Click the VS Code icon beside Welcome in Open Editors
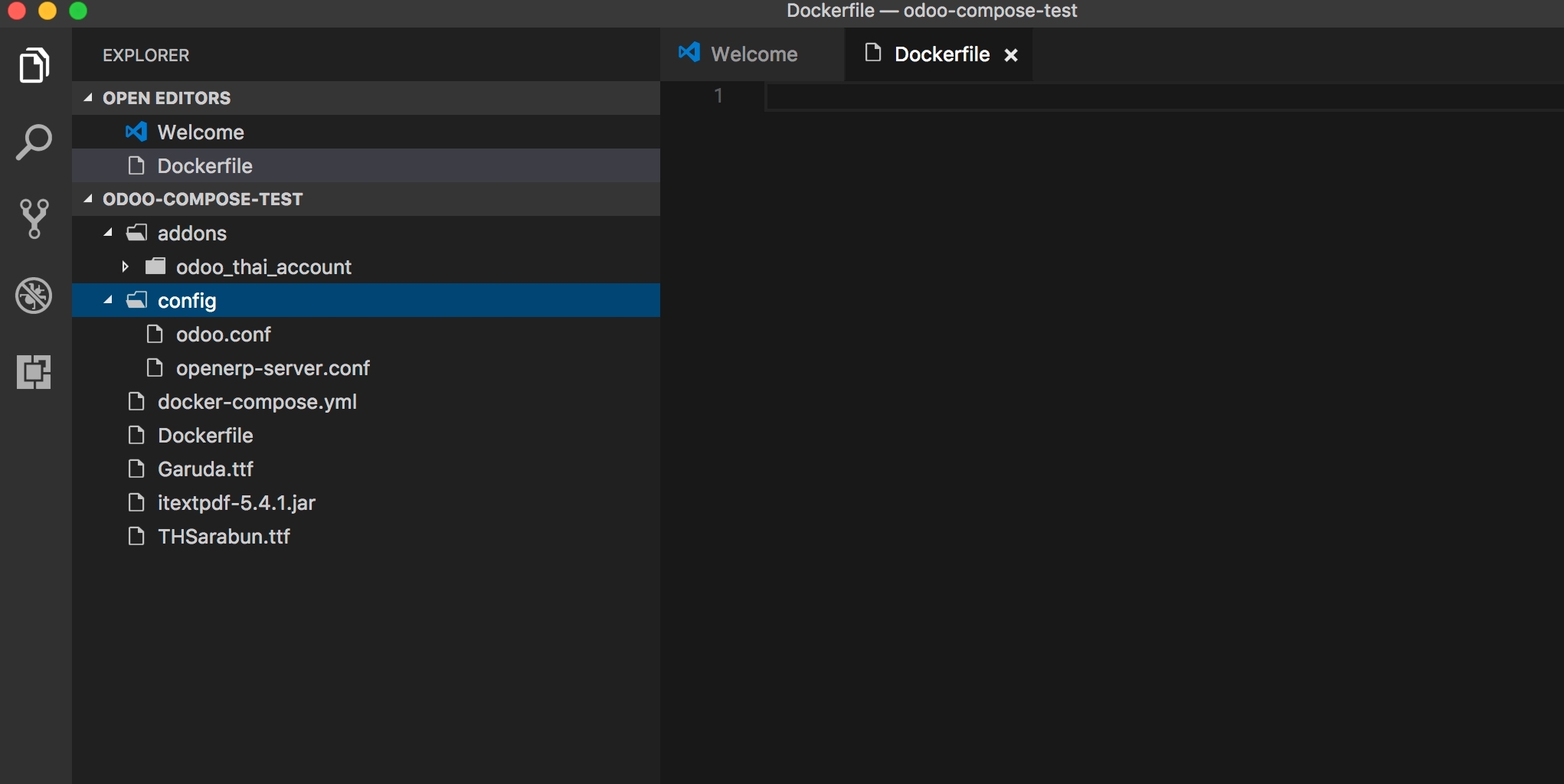The width and height of the screenshot is (1564, 784). (136, 132)
